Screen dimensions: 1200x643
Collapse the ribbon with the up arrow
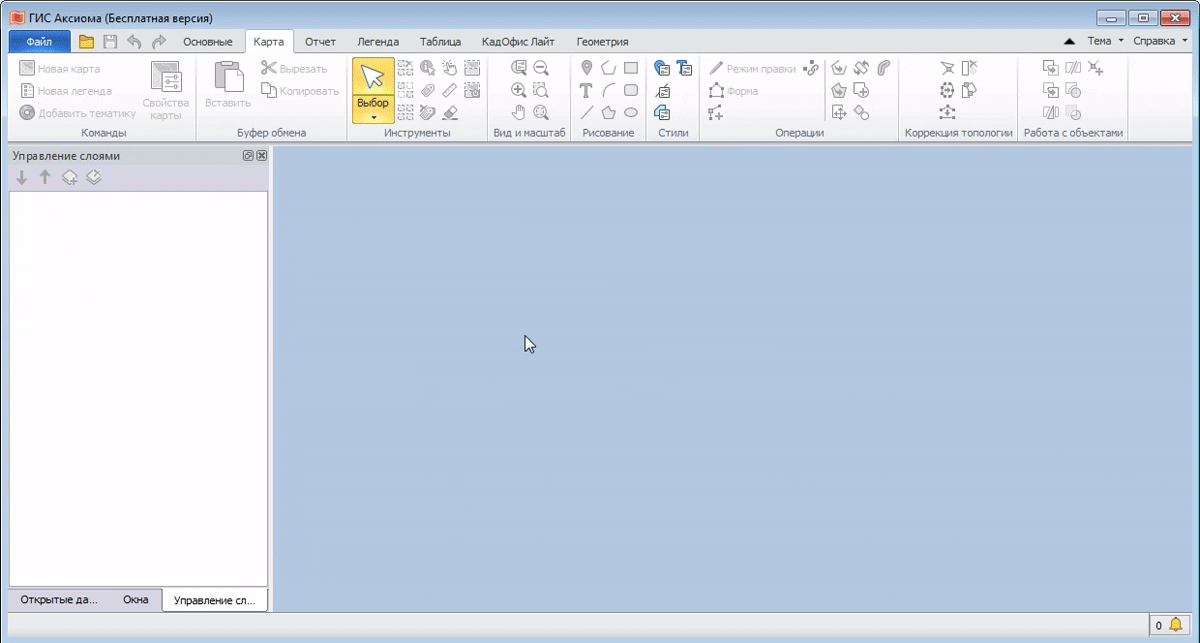(1069, 42)
